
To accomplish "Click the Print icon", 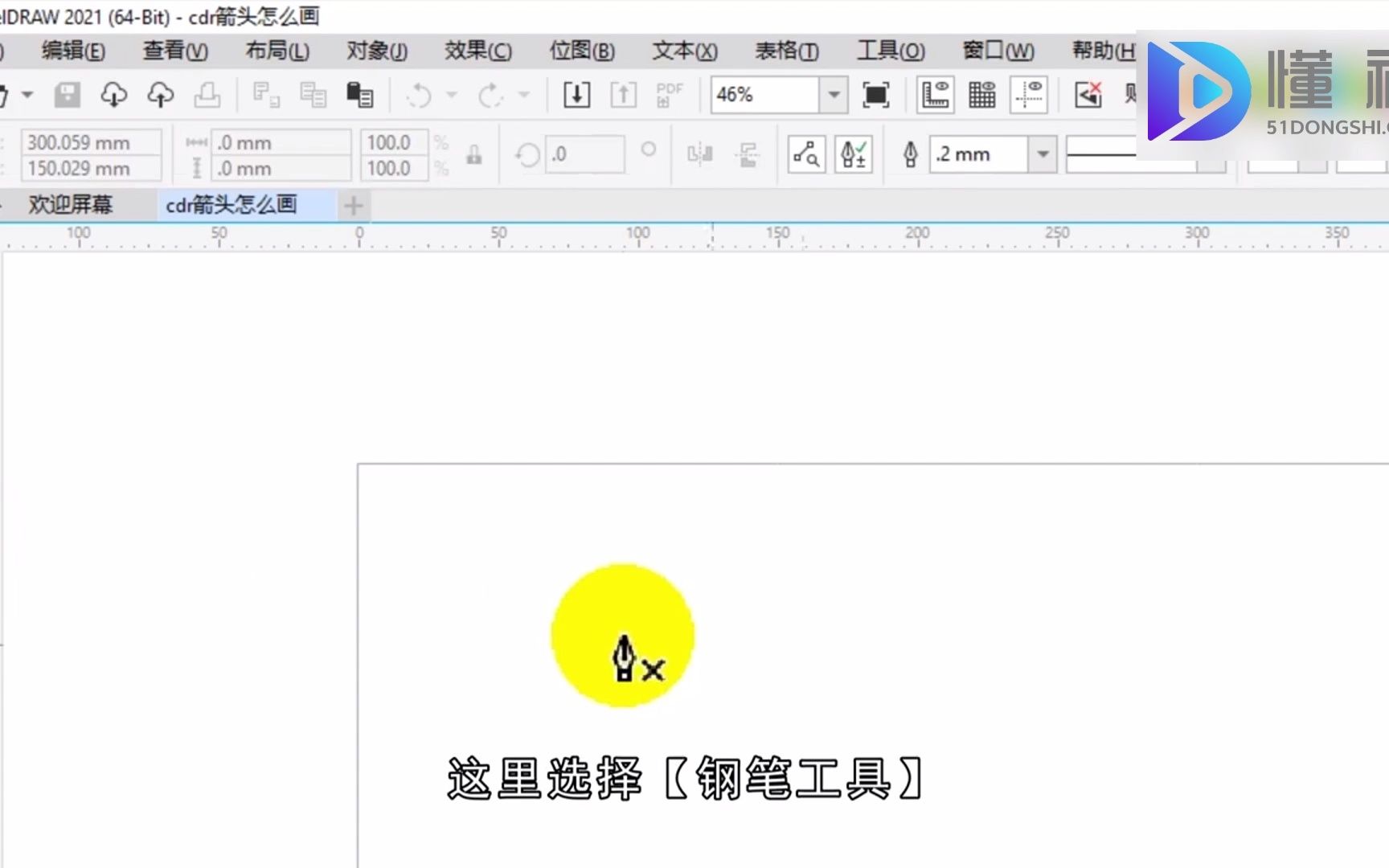I will click(207, 95).
